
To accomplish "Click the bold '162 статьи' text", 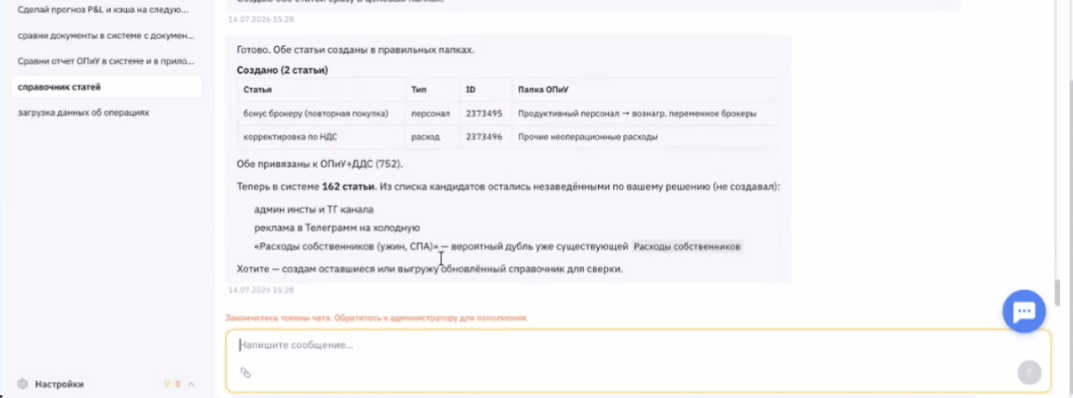I will point(348,186).
